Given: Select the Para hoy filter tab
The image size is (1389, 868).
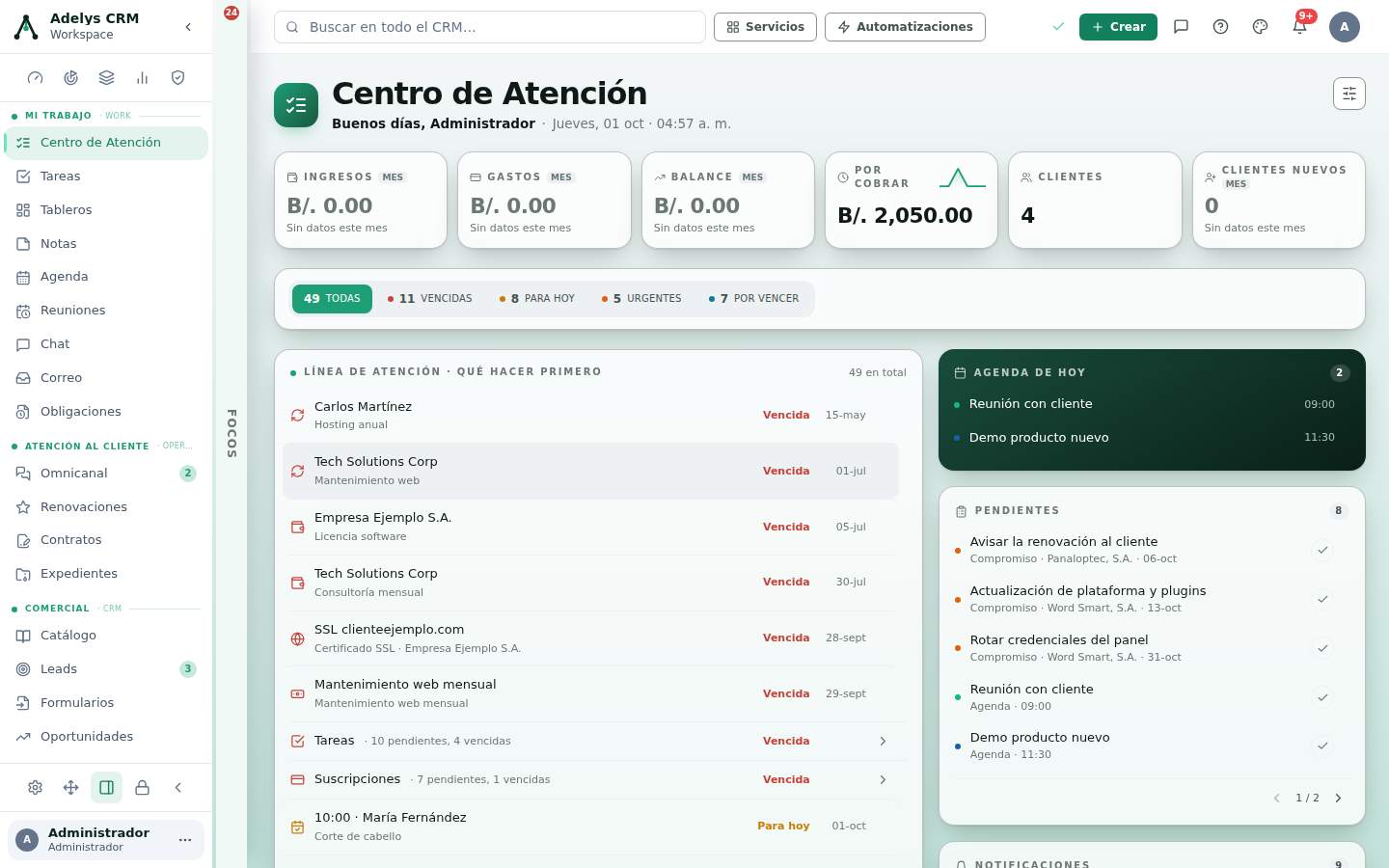Looking at the screenshot, I should (x=537, y=299).
